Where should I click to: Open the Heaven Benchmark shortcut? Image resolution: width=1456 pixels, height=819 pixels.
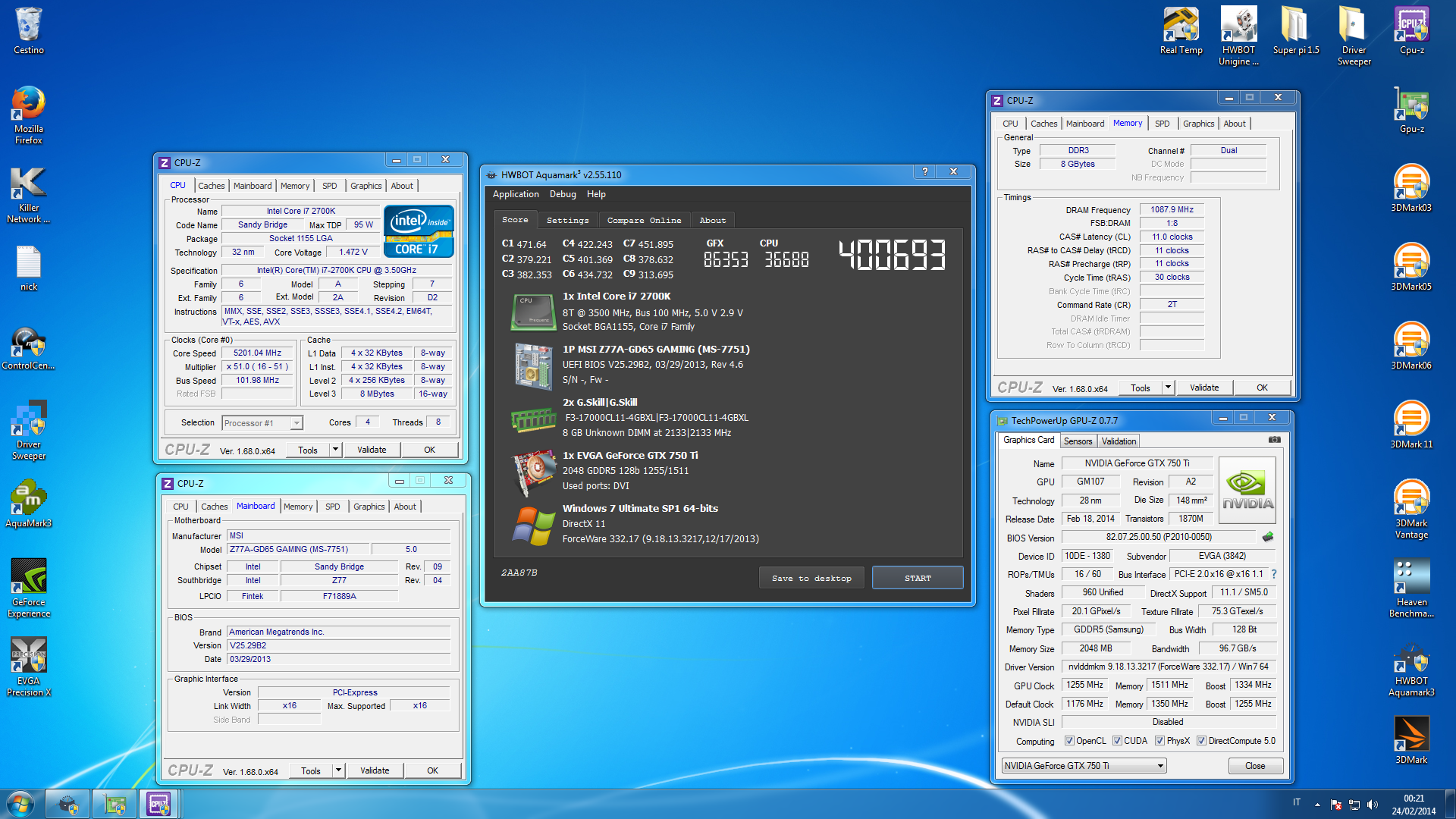click(x=1411, y=588)
